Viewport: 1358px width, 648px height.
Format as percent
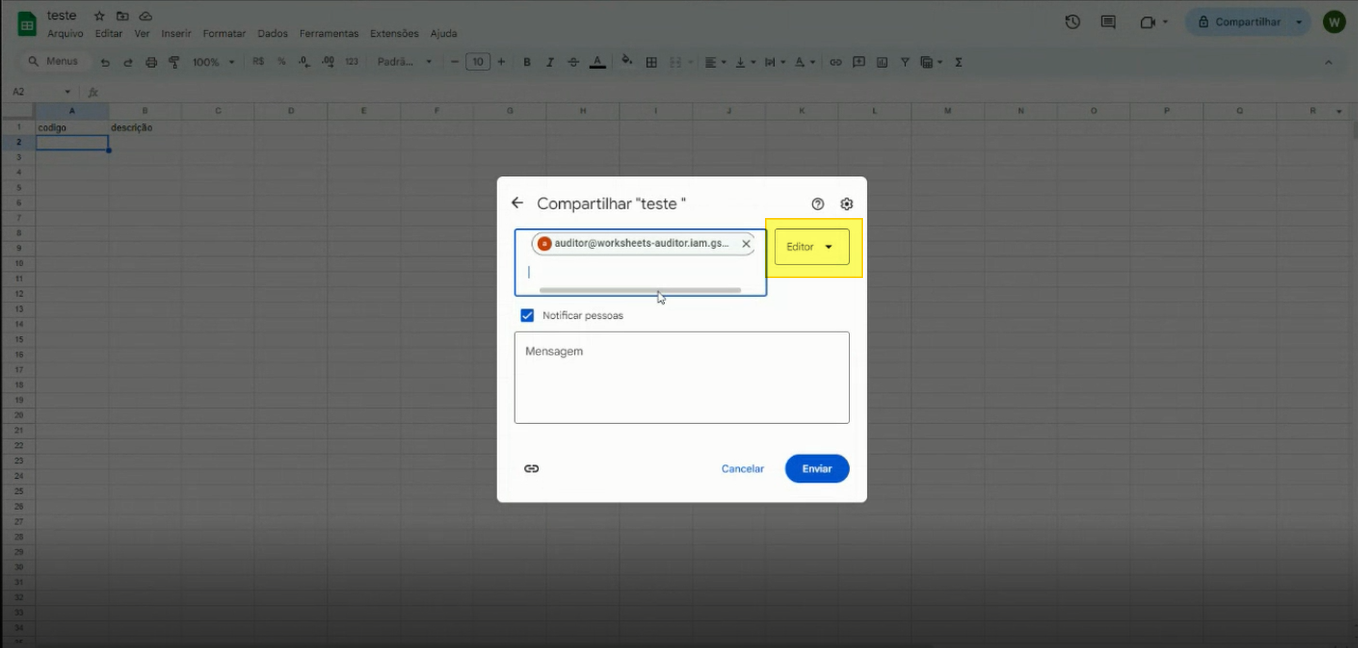[281, 62]
